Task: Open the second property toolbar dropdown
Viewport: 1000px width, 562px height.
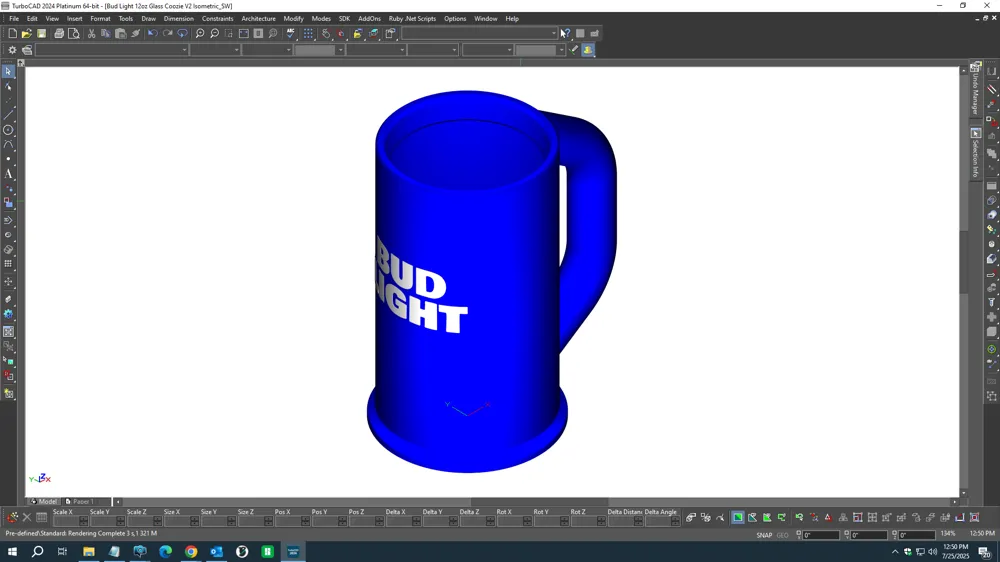Action: [x=215, y=50]
